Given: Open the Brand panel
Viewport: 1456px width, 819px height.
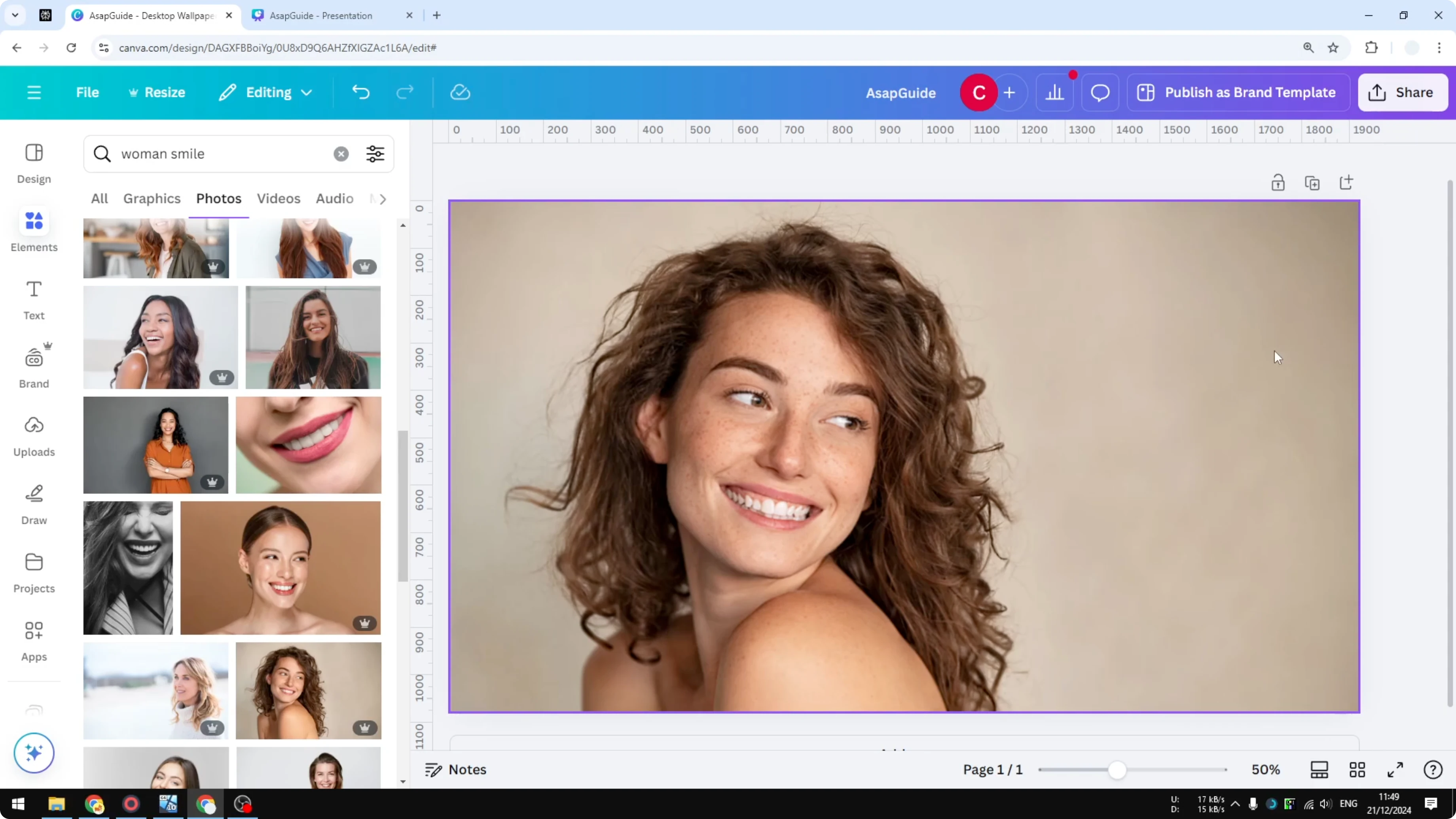Looking at the screenshot, I should tap(33, 366).
